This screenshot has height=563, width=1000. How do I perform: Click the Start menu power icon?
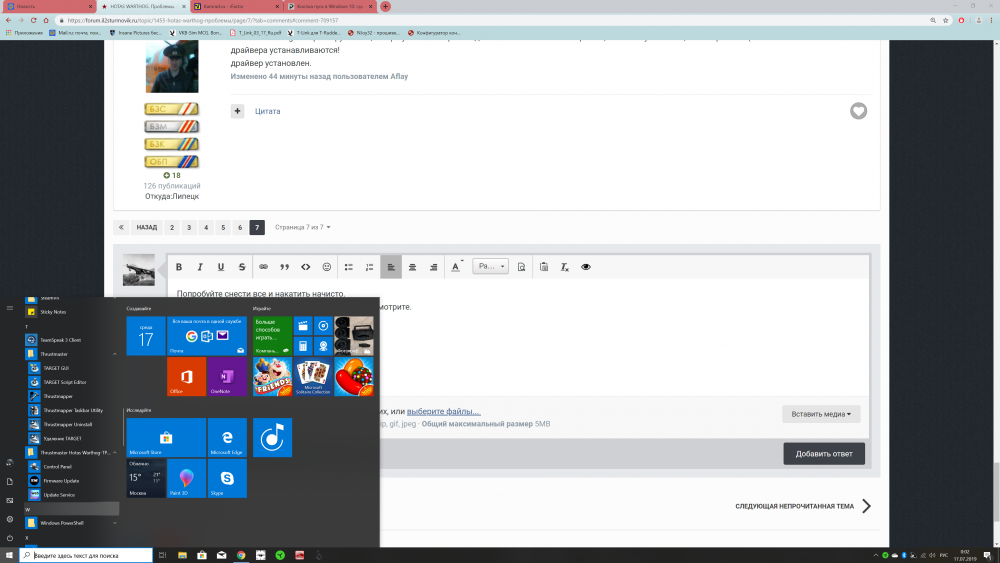tap(10, 538)
